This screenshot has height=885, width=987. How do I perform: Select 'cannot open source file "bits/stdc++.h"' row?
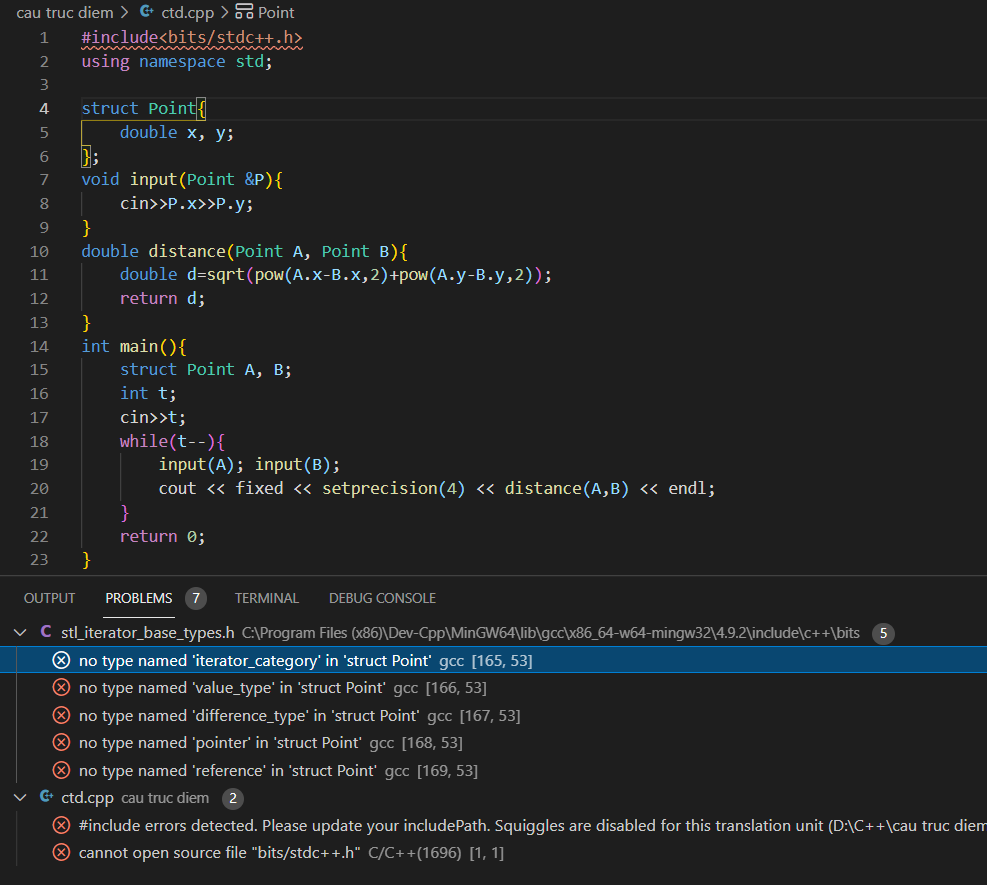494,852
